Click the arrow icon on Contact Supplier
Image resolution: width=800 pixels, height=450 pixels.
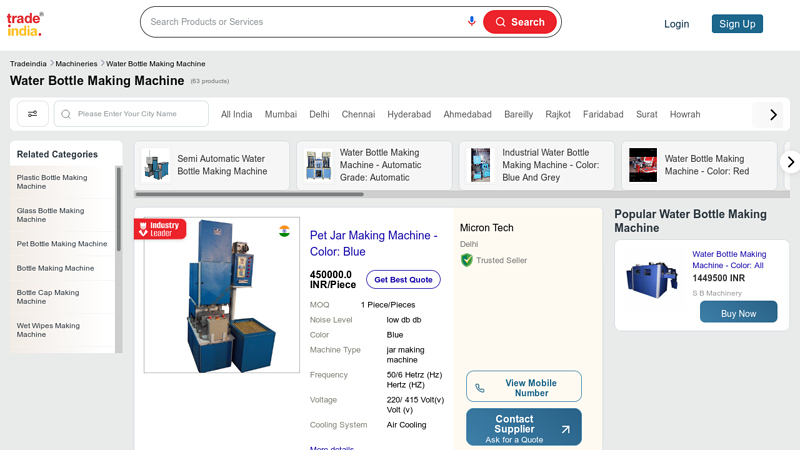[565, 430]
